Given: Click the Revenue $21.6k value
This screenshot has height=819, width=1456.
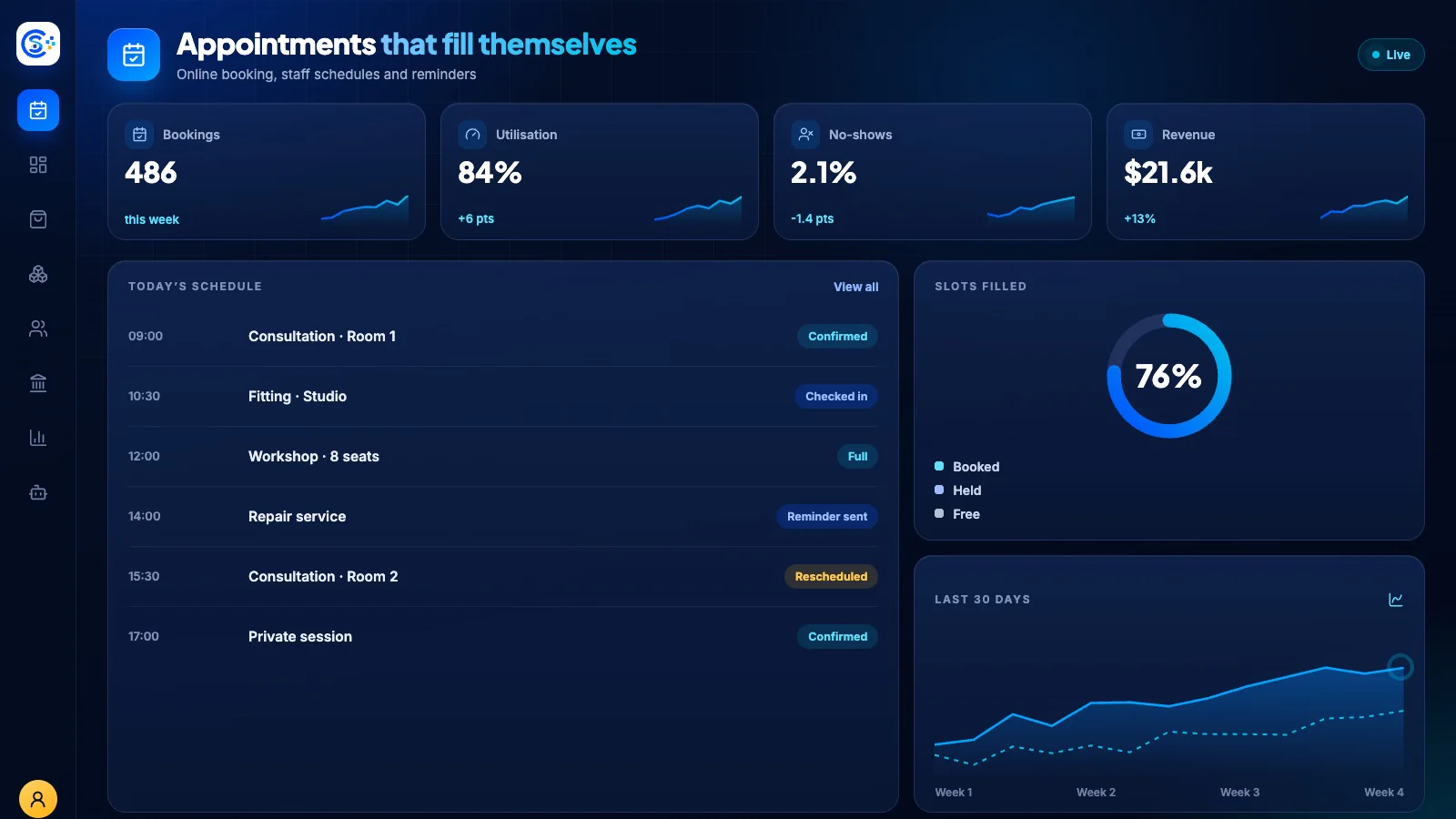Looking at the screenshot, I should [x=1168, y=173].
